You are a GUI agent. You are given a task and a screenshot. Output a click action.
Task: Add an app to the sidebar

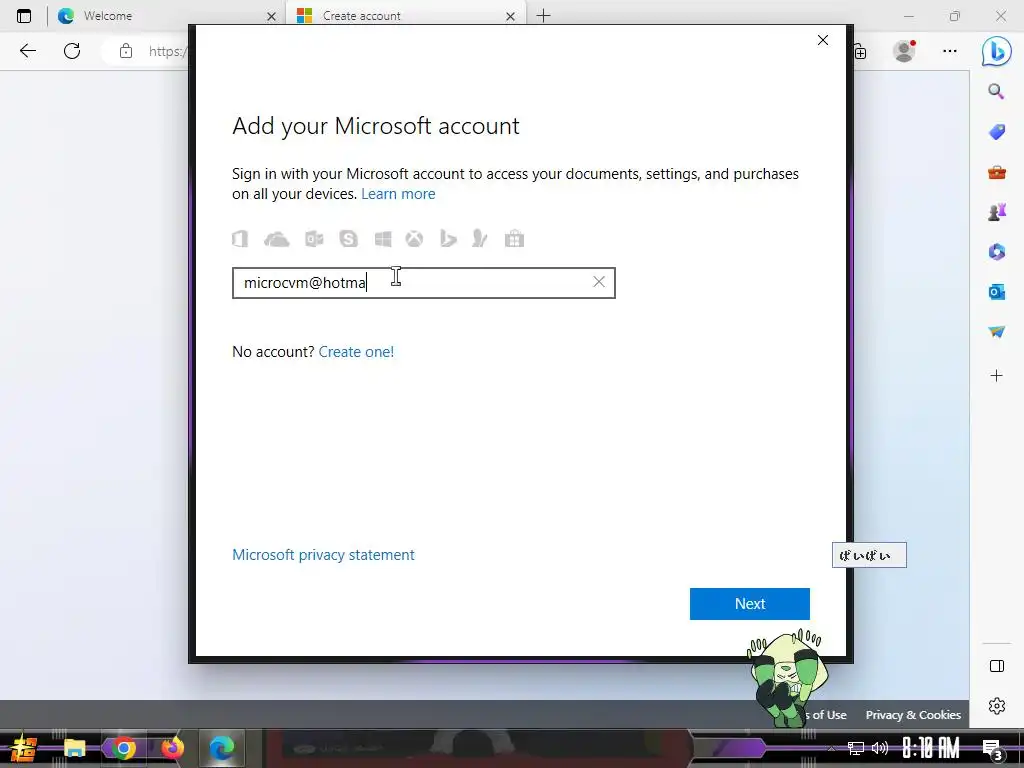[x=997, y=376]
